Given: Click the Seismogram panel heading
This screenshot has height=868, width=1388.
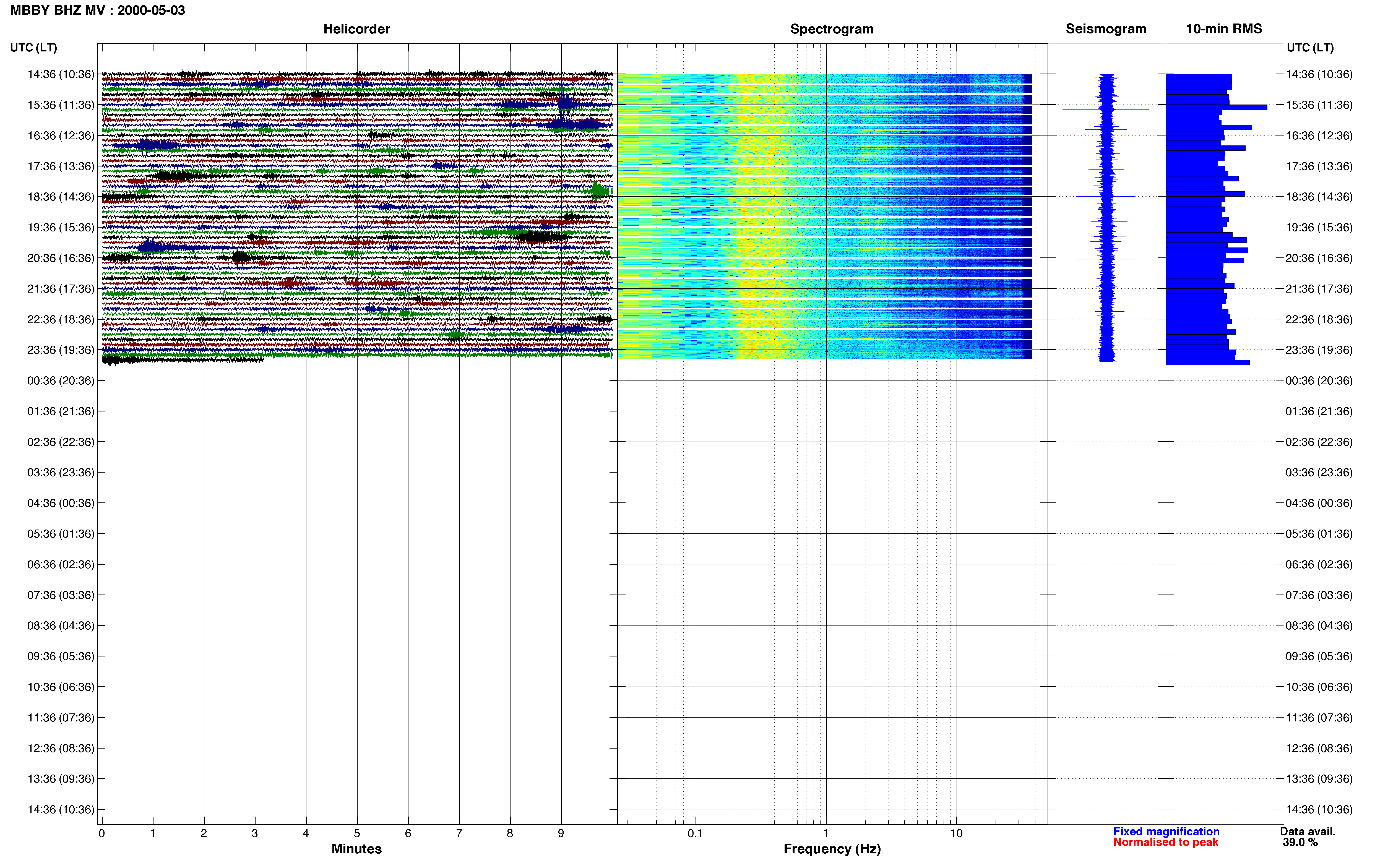Looking at the screenshot, I should coord(1106,29).
